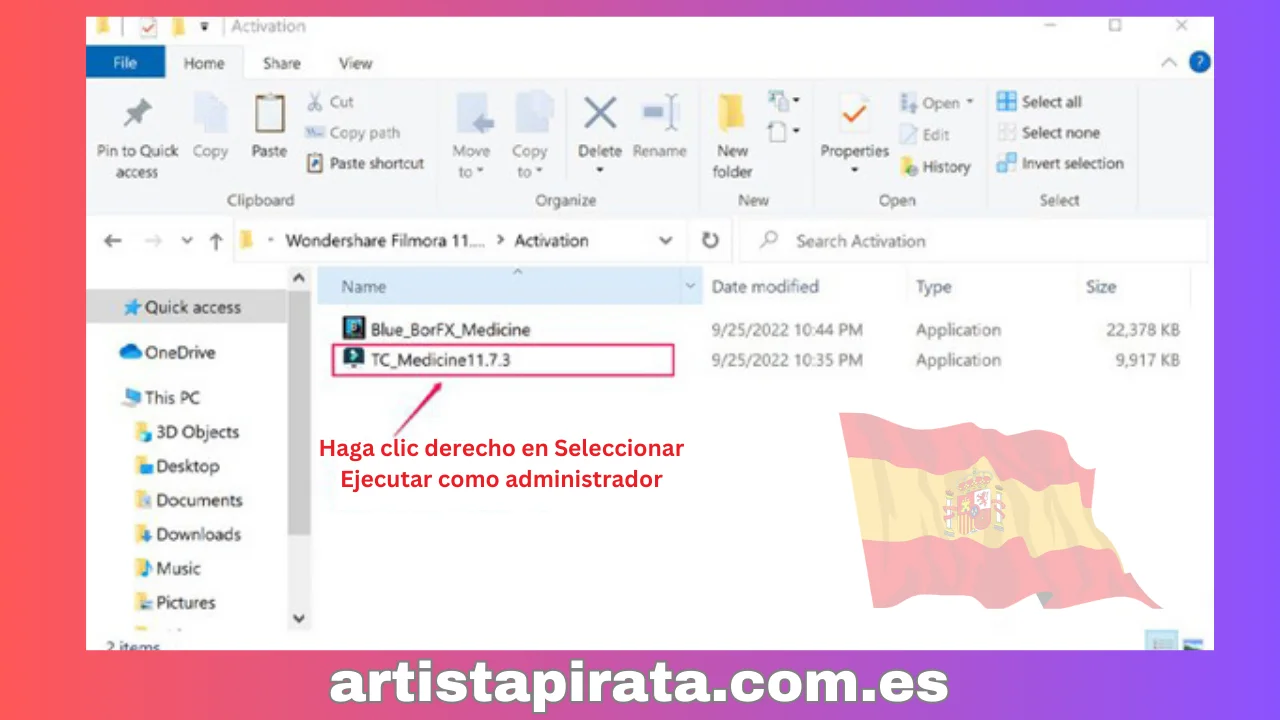Open the Easy access dropdown icon
The width and height of the screenshot is (1280, 720).
pyautogui.click(x=784, y=131)
